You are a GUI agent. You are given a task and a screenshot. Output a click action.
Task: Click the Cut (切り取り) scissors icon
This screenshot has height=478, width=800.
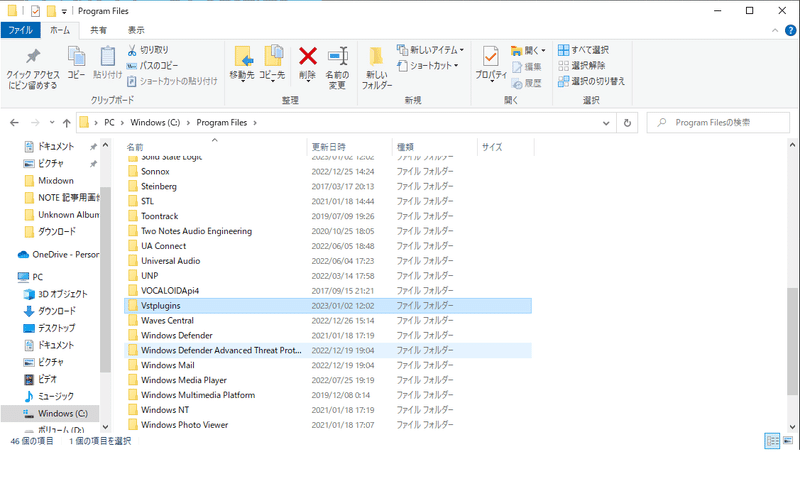click(132, 50)
